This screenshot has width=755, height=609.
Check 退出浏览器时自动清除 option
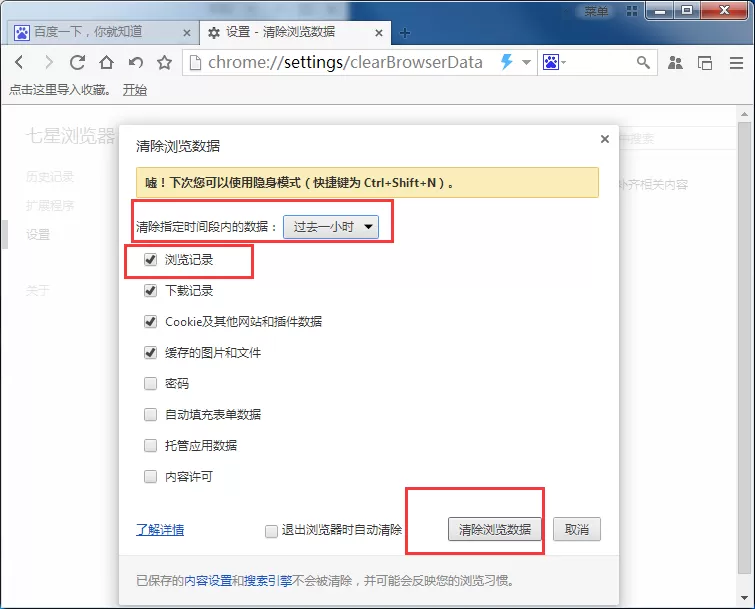(271, 531)
